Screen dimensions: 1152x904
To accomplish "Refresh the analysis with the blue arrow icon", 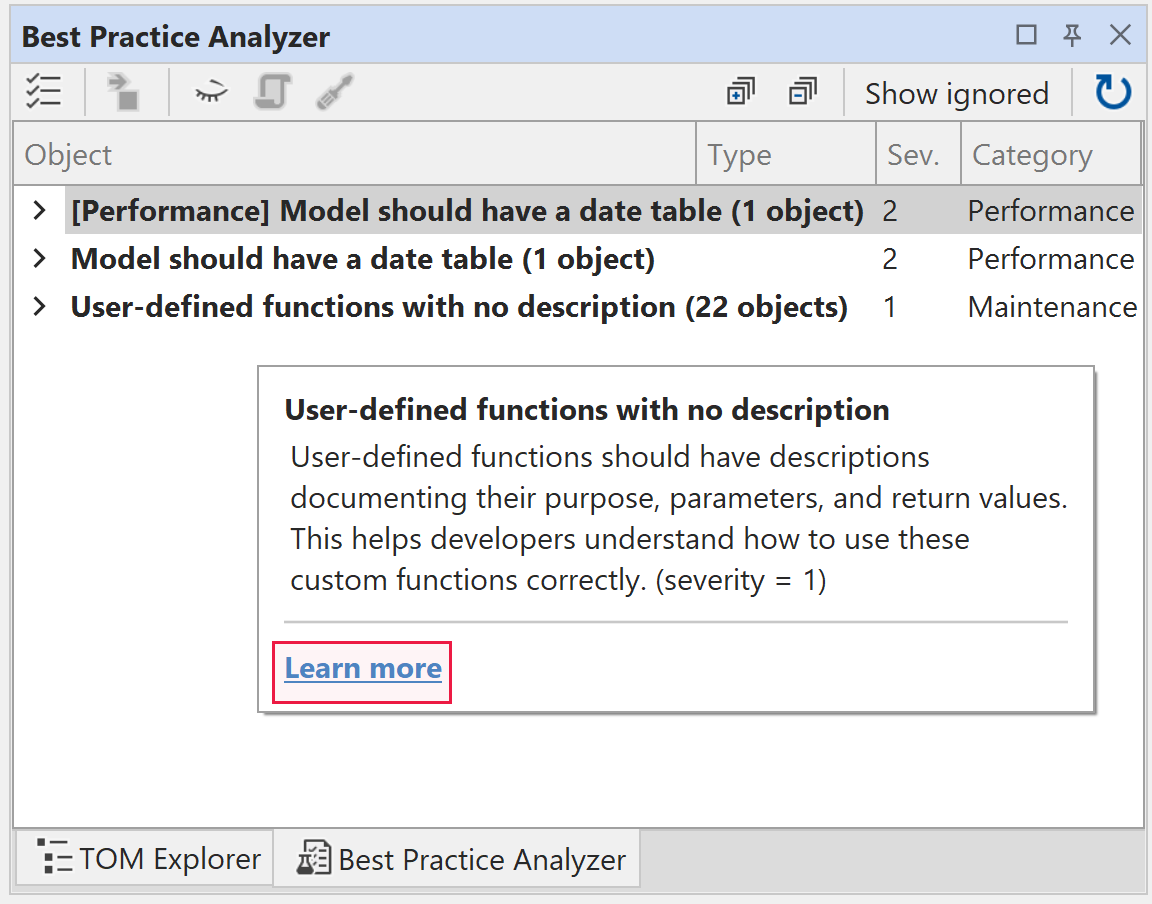I will (x=1112, y=91).
